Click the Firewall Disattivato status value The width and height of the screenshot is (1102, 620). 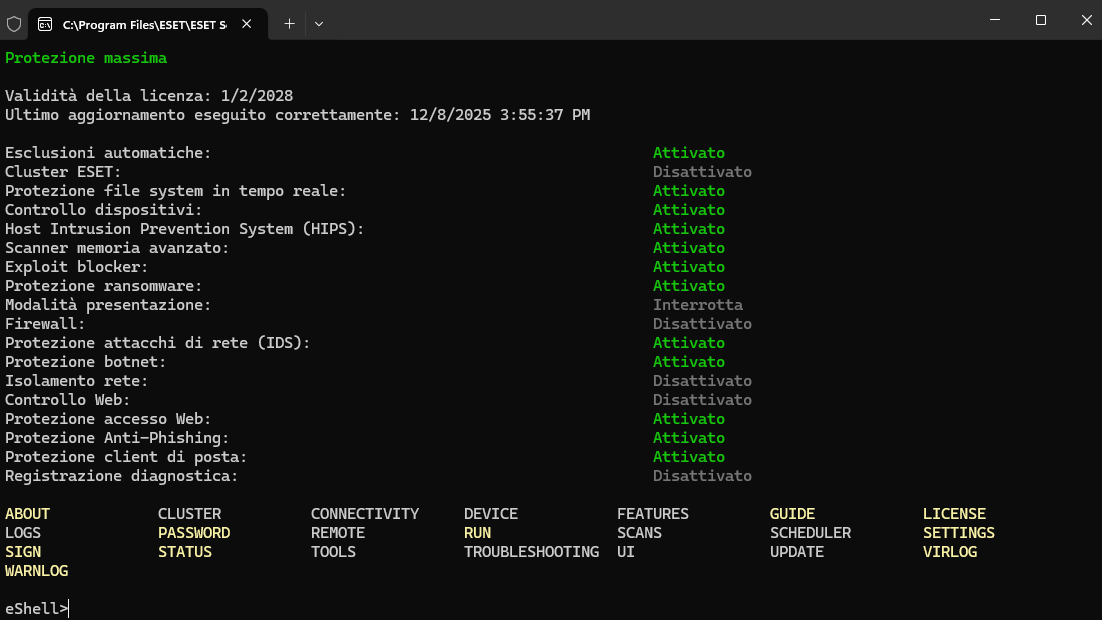tap(702, 324)
